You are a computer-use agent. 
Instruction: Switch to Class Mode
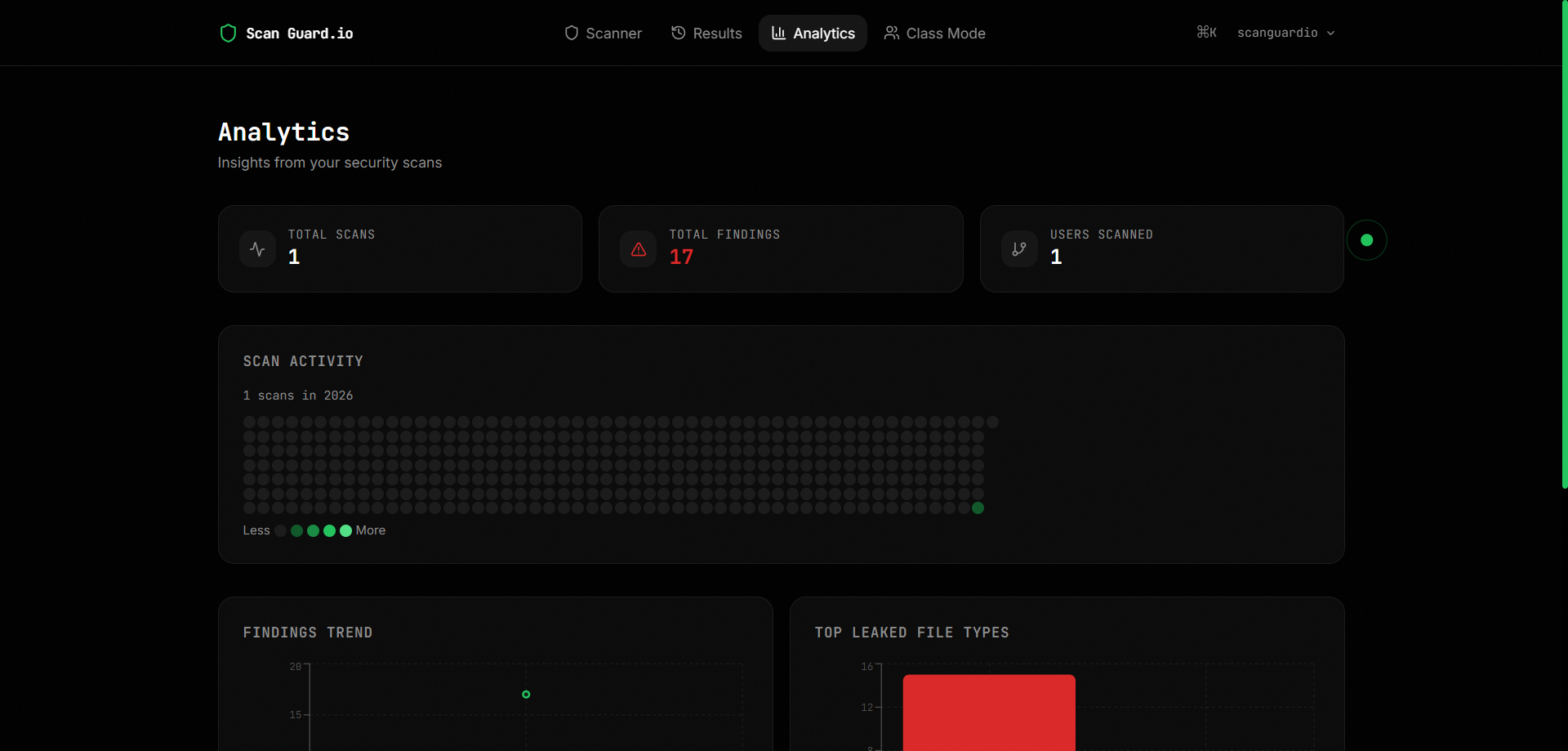pos(946,33)
